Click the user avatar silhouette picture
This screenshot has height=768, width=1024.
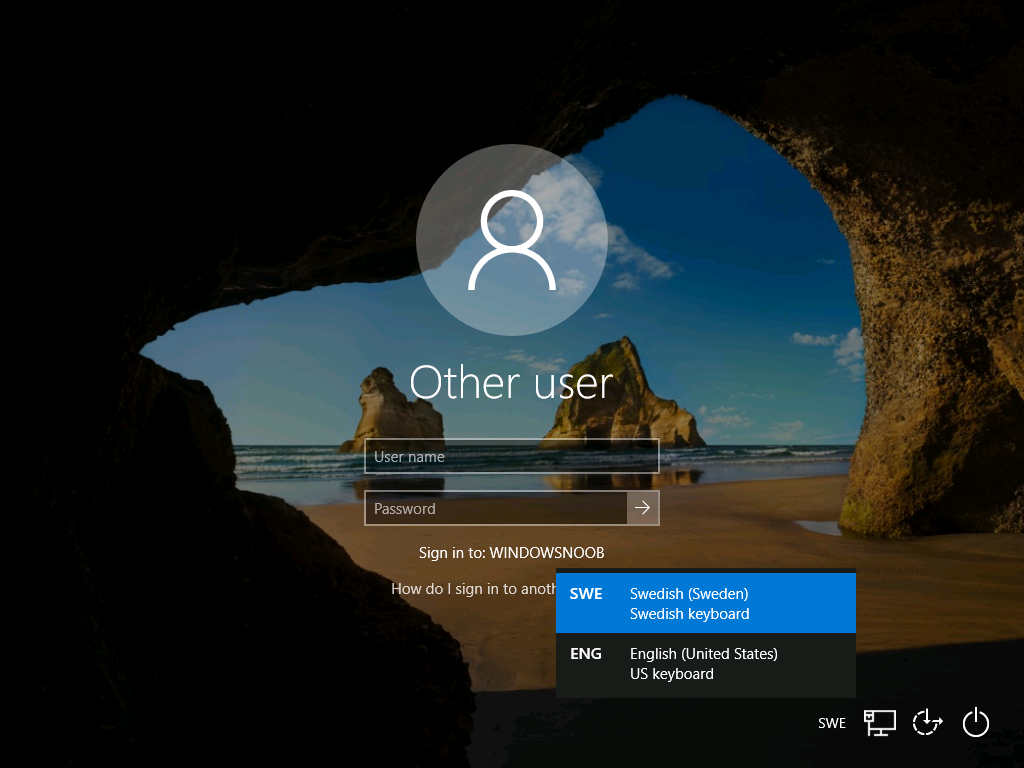click(511, 241)
